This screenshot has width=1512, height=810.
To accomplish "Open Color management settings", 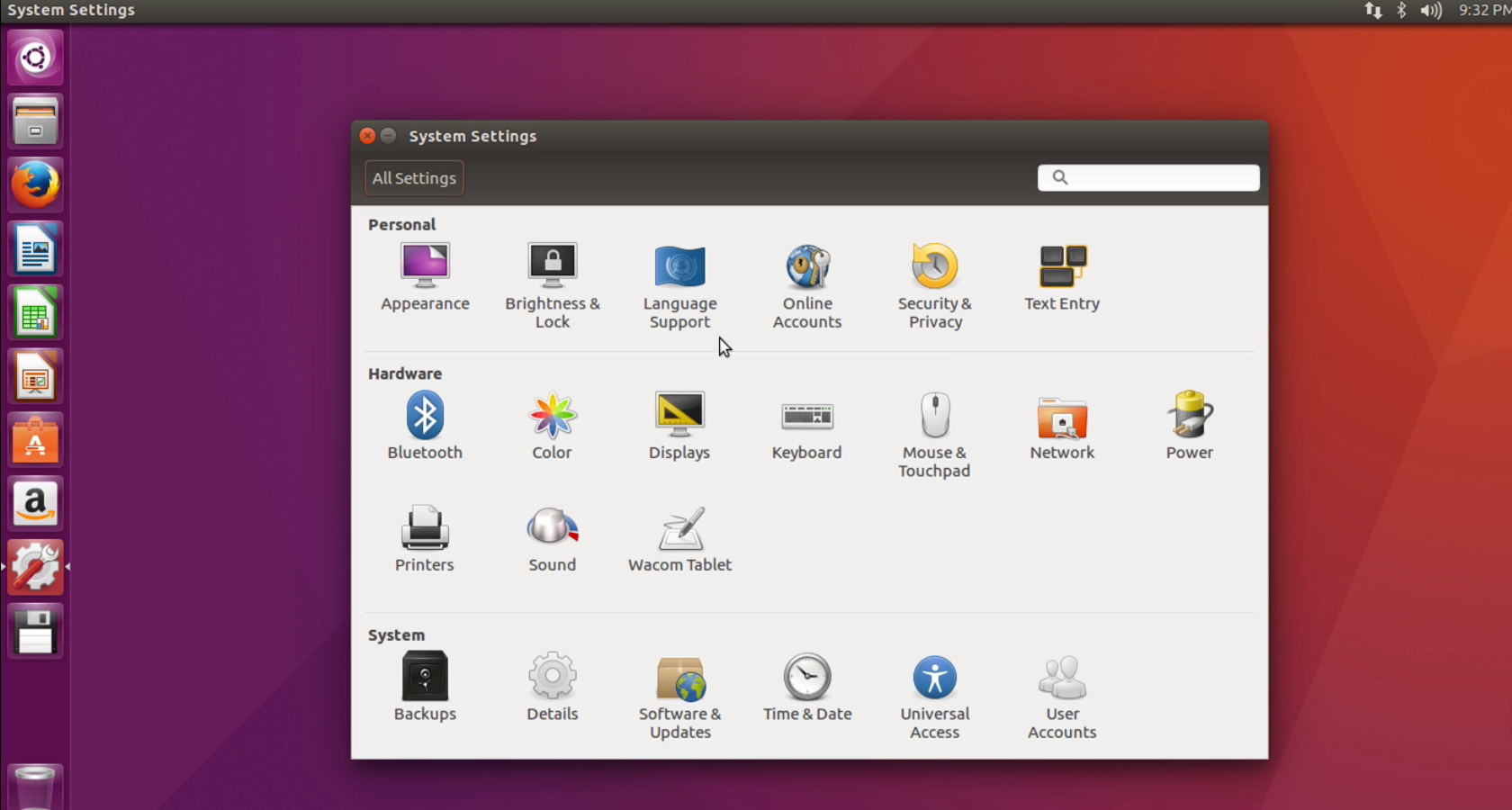I will tap(553, 426).
